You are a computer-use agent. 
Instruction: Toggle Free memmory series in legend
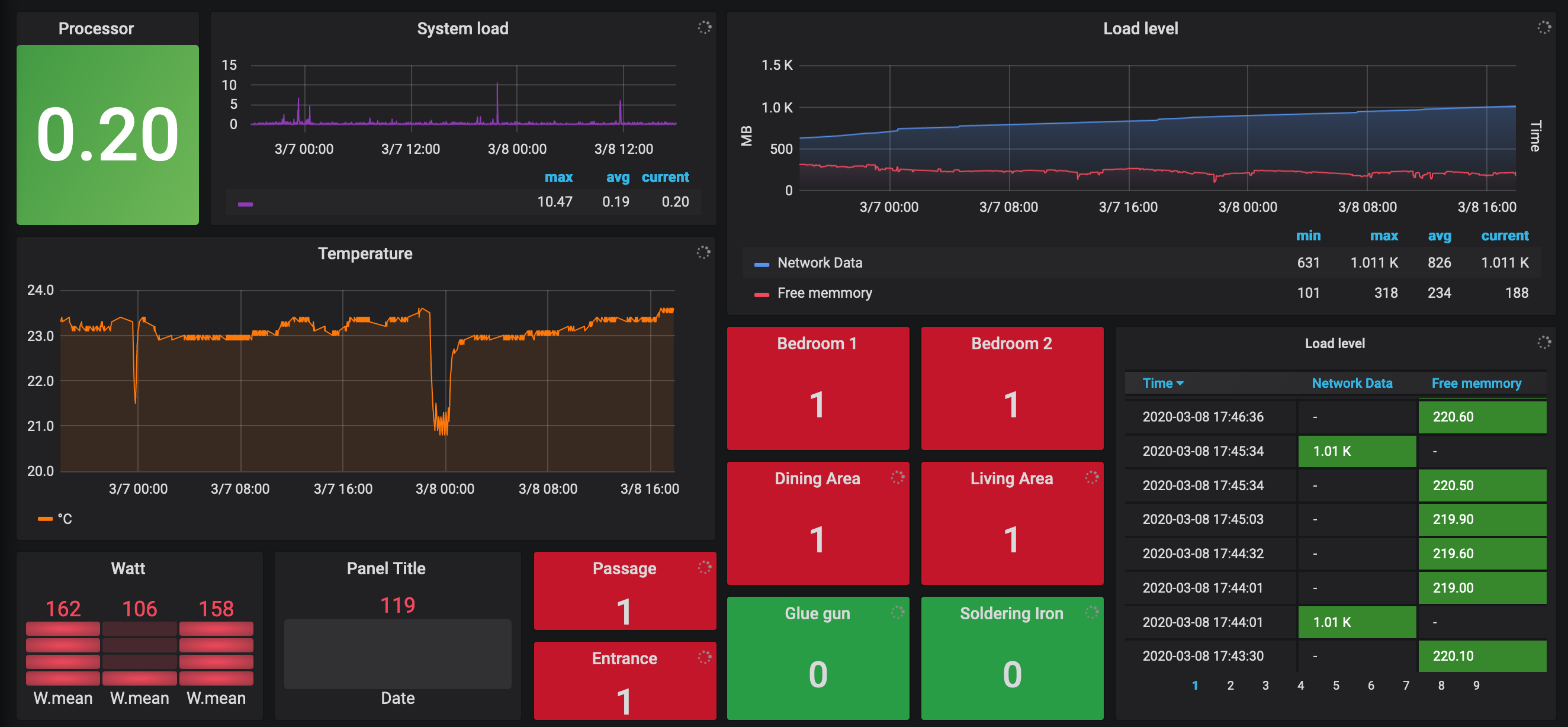click(x=824, y=293)
